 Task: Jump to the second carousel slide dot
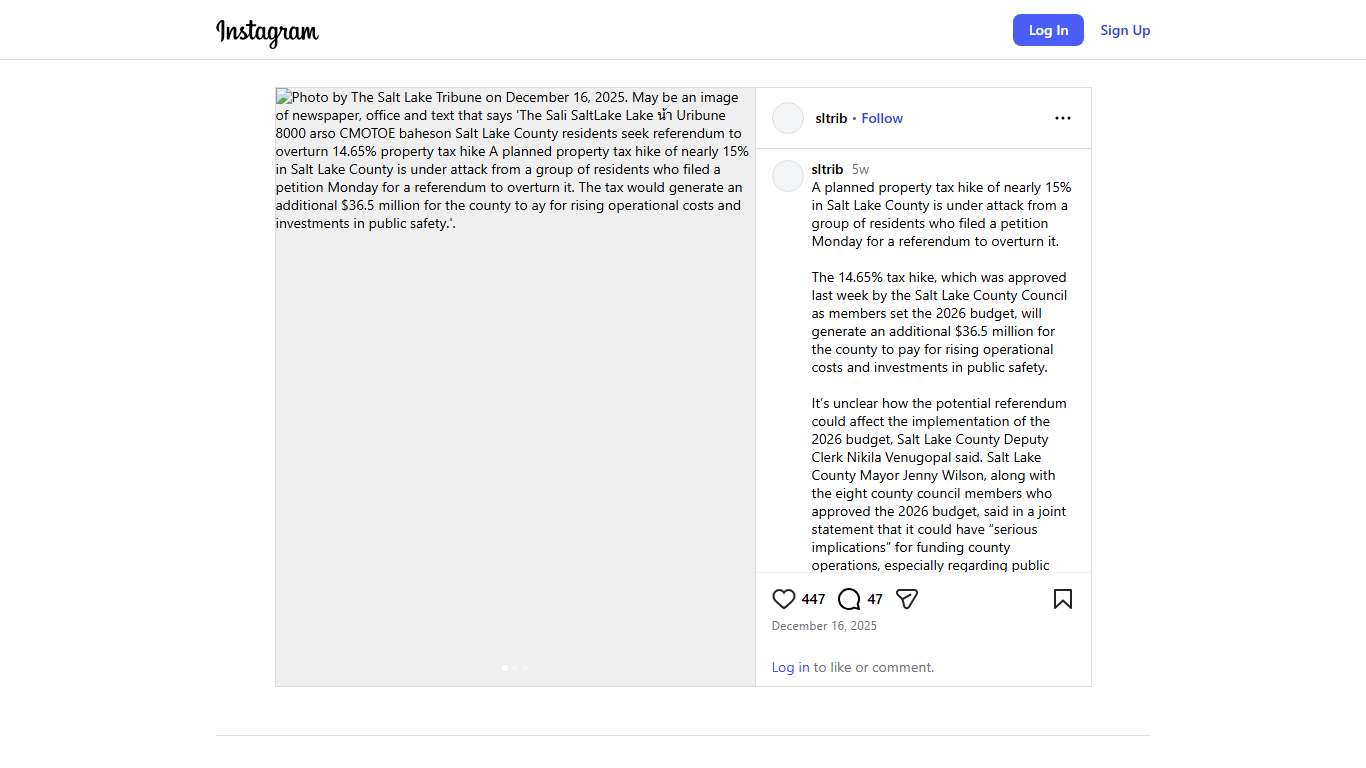click(515, 668)
